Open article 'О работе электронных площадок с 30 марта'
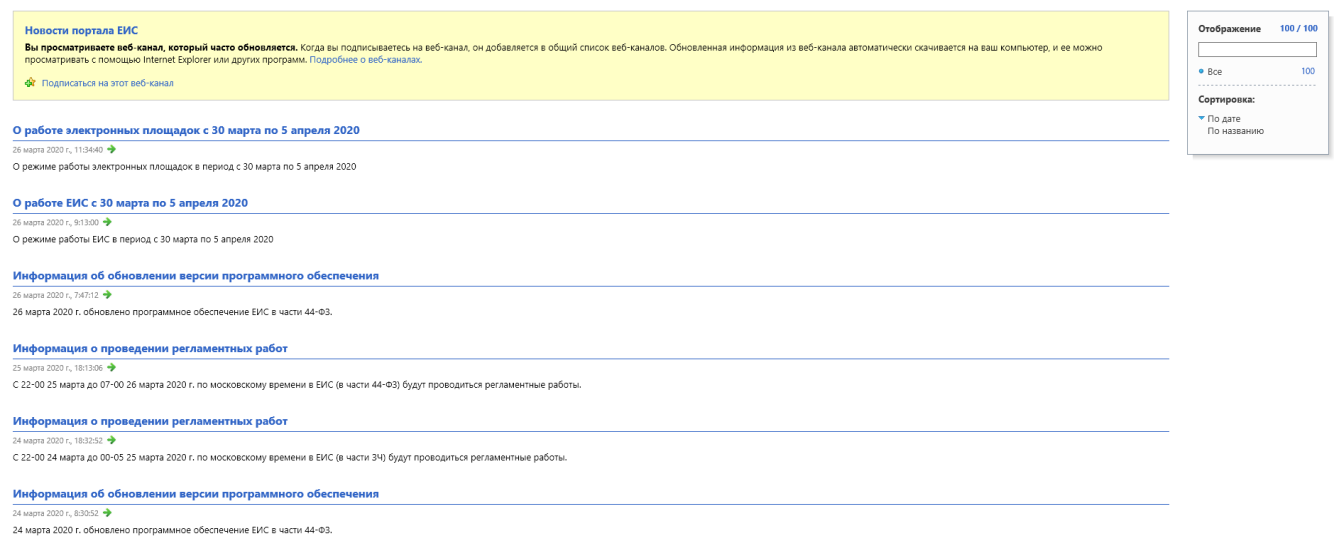This screenshot has width=1334, height=556. coord(186,130)
